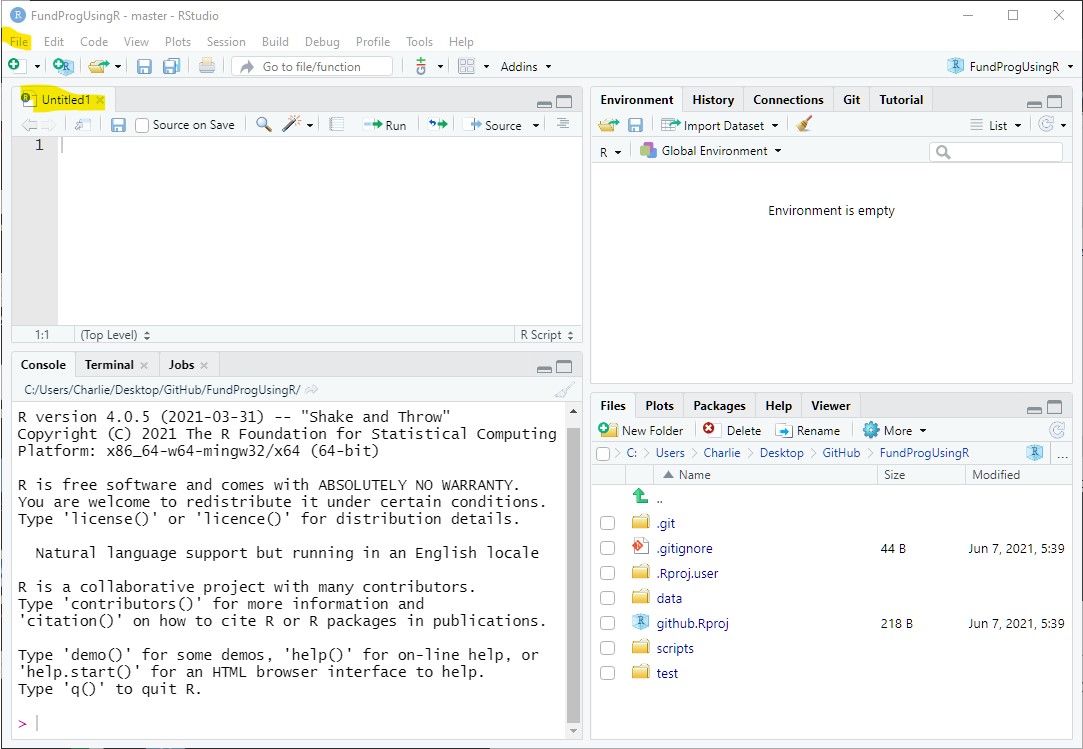Click the code tools magic wand icon
The height and width of the screenshot is (749, 1083).
(292, 124)
